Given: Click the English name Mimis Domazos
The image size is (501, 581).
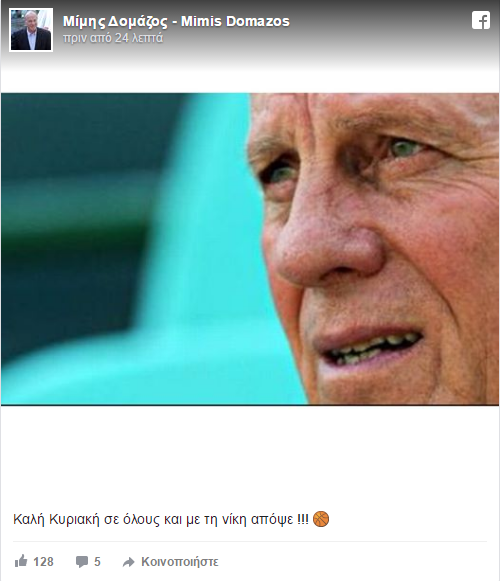Looking at the screenshot, I should click(x=235, y=21).
